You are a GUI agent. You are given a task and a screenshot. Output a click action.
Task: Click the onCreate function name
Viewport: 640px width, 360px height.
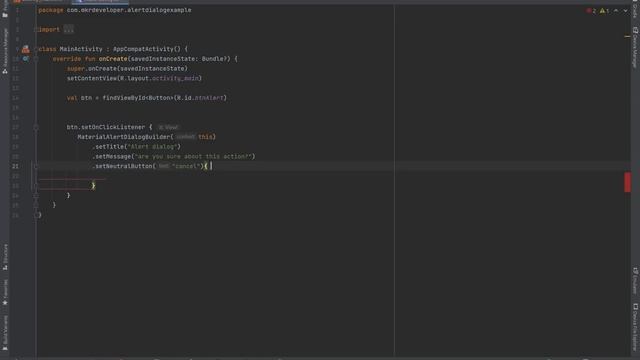(113, 59)
